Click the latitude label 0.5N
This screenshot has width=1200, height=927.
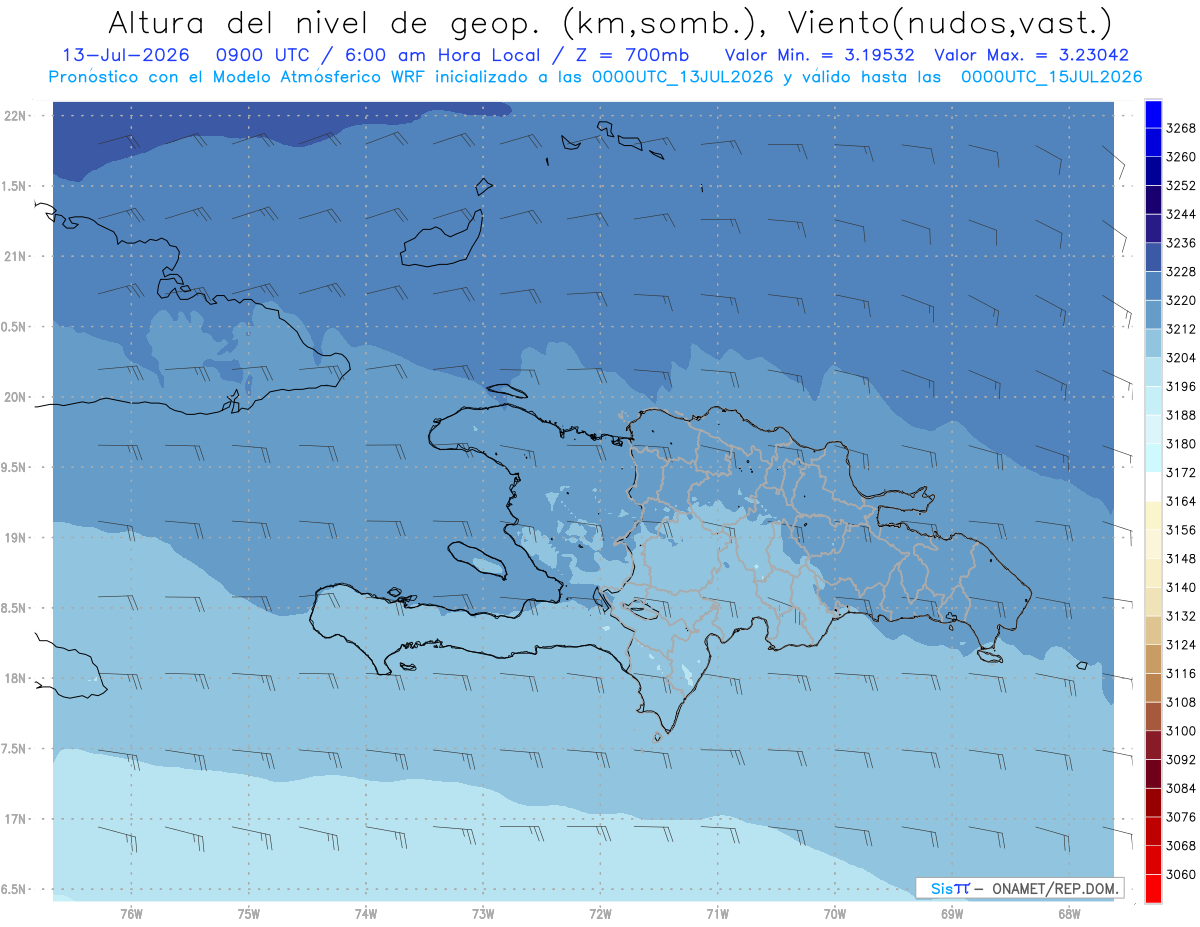[15, 327]
